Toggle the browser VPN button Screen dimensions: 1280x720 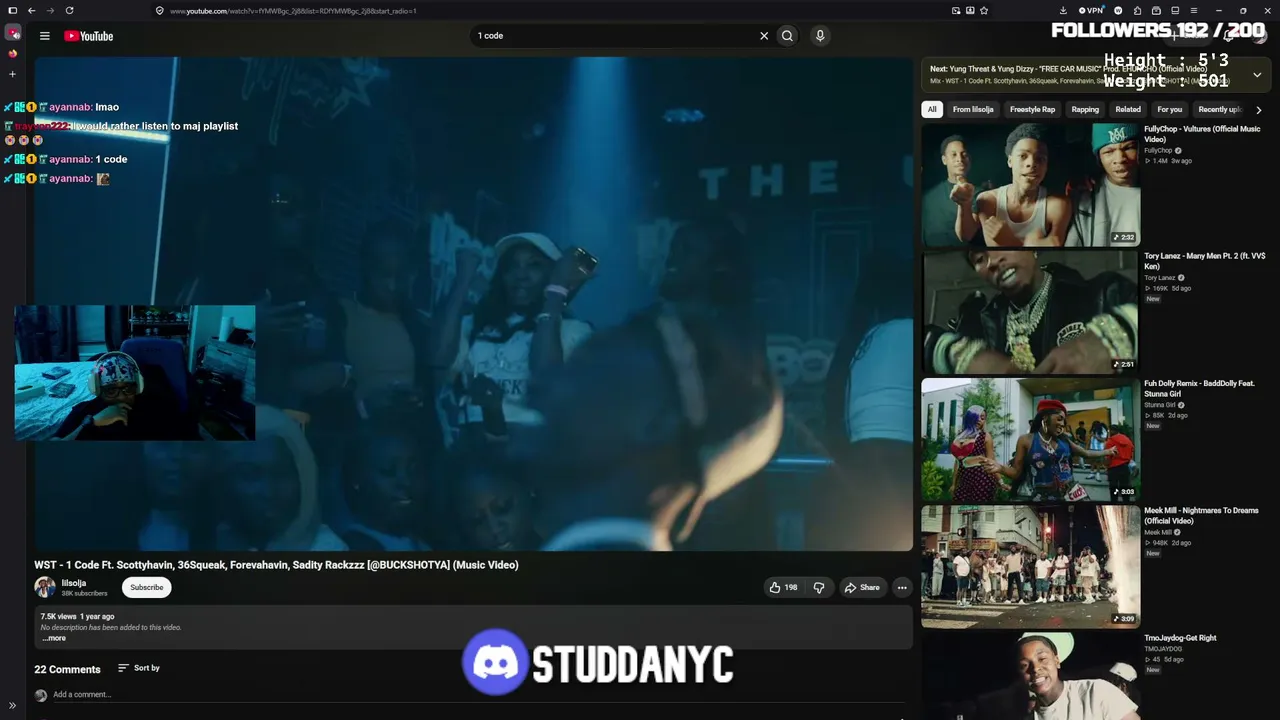[x=1091, y=10]
